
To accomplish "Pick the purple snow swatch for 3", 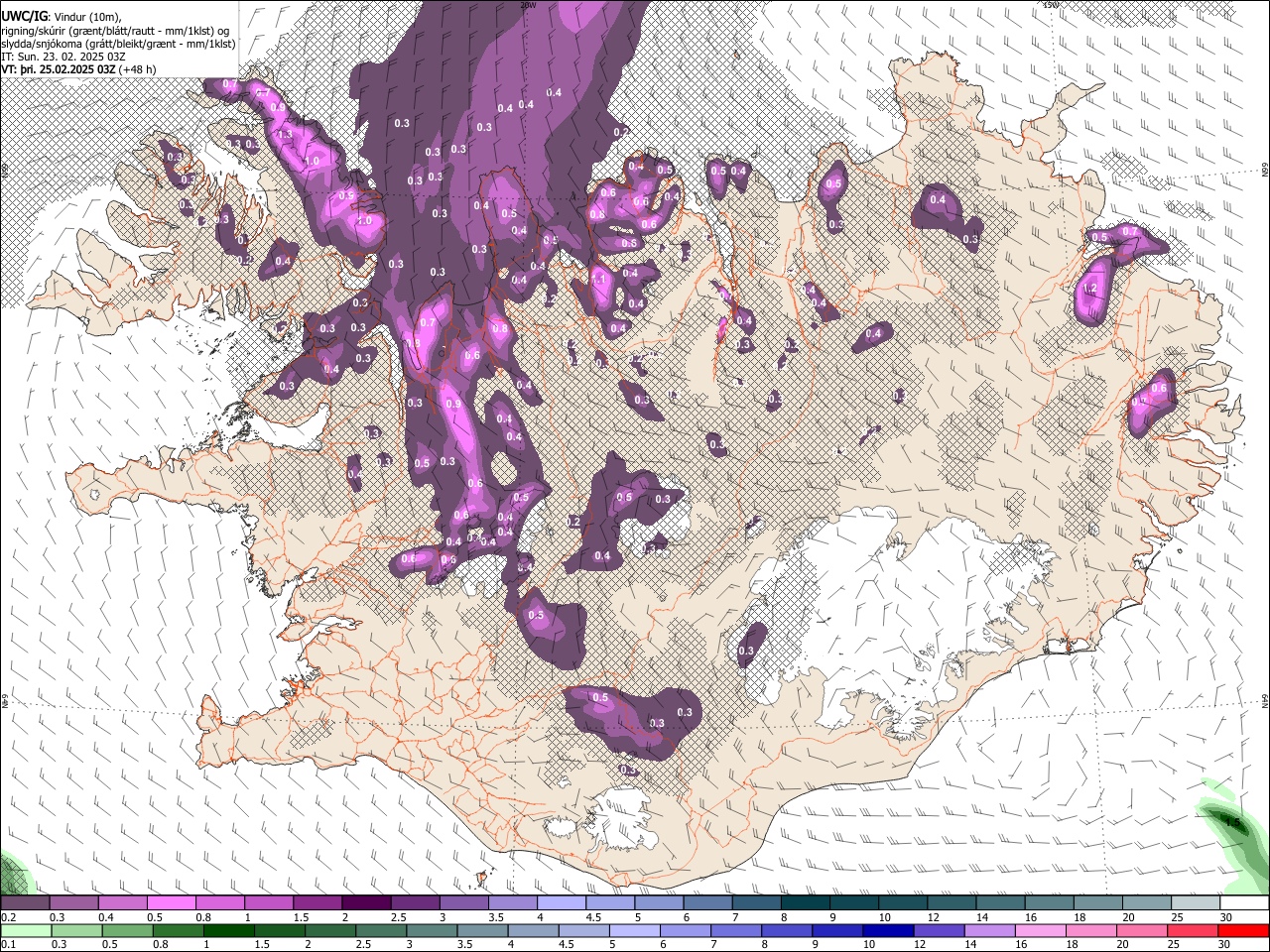I will pos(462,902).
